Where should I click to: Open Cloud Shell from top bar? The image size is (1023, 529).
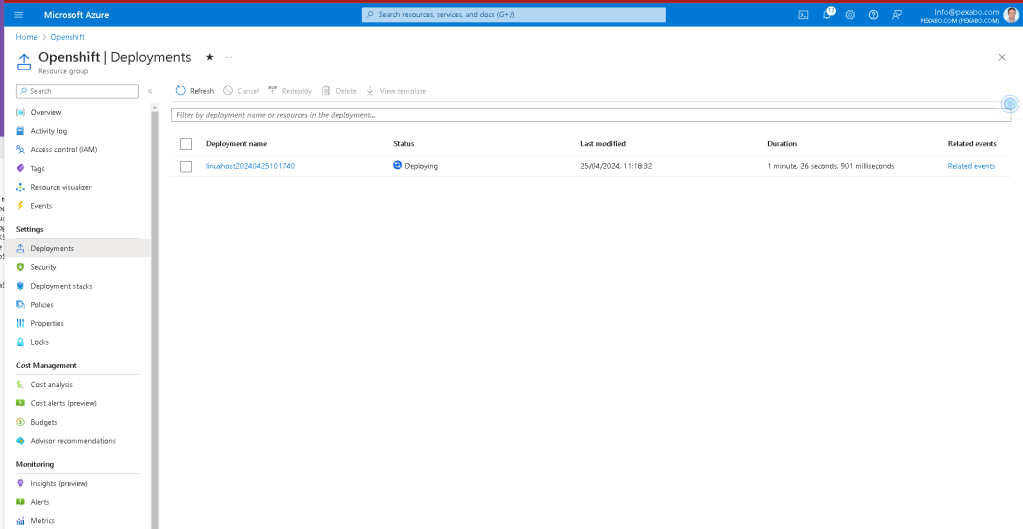tap(803, 14)
